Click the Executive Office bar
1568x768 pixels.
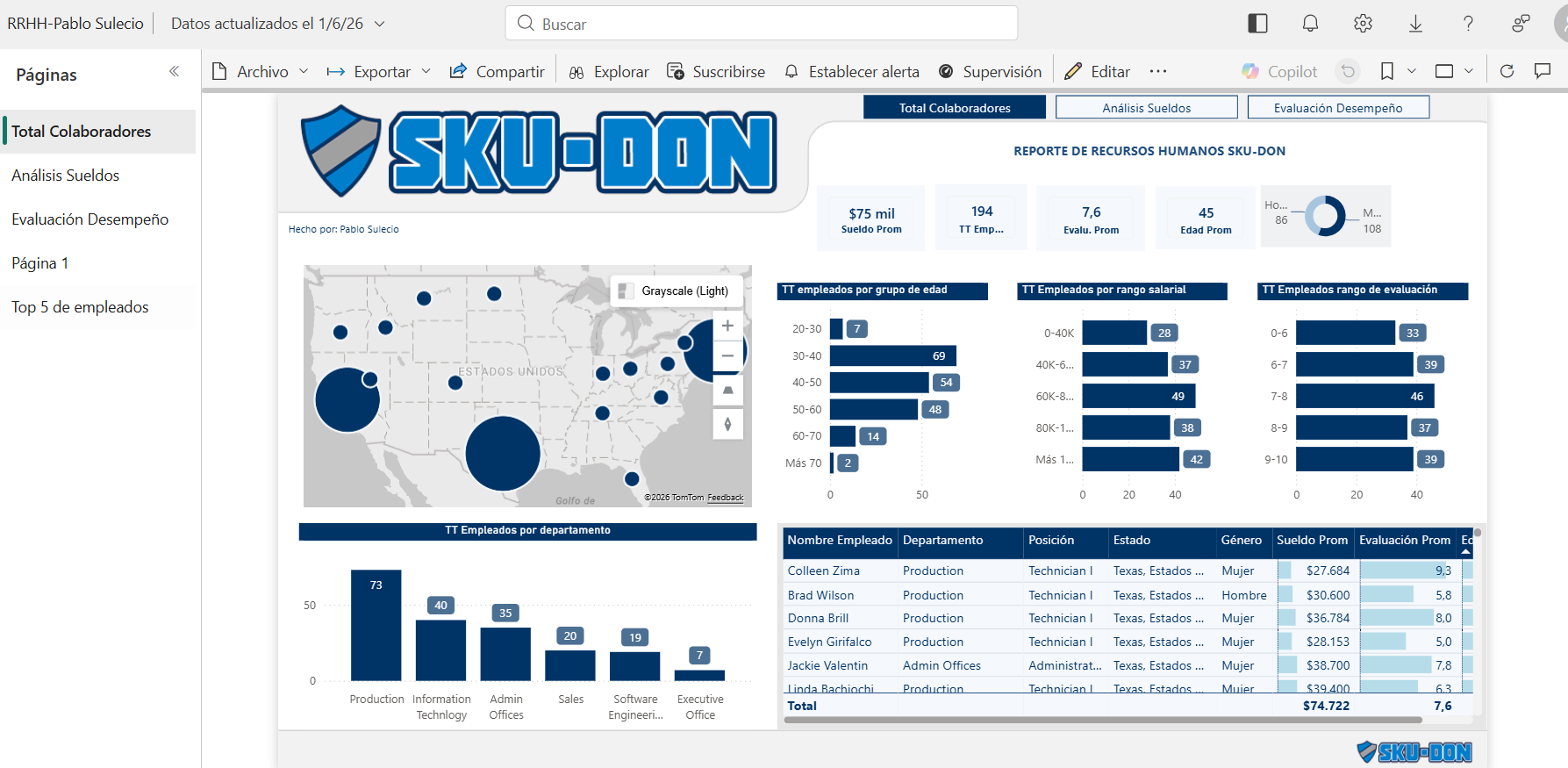click(699, 676)
